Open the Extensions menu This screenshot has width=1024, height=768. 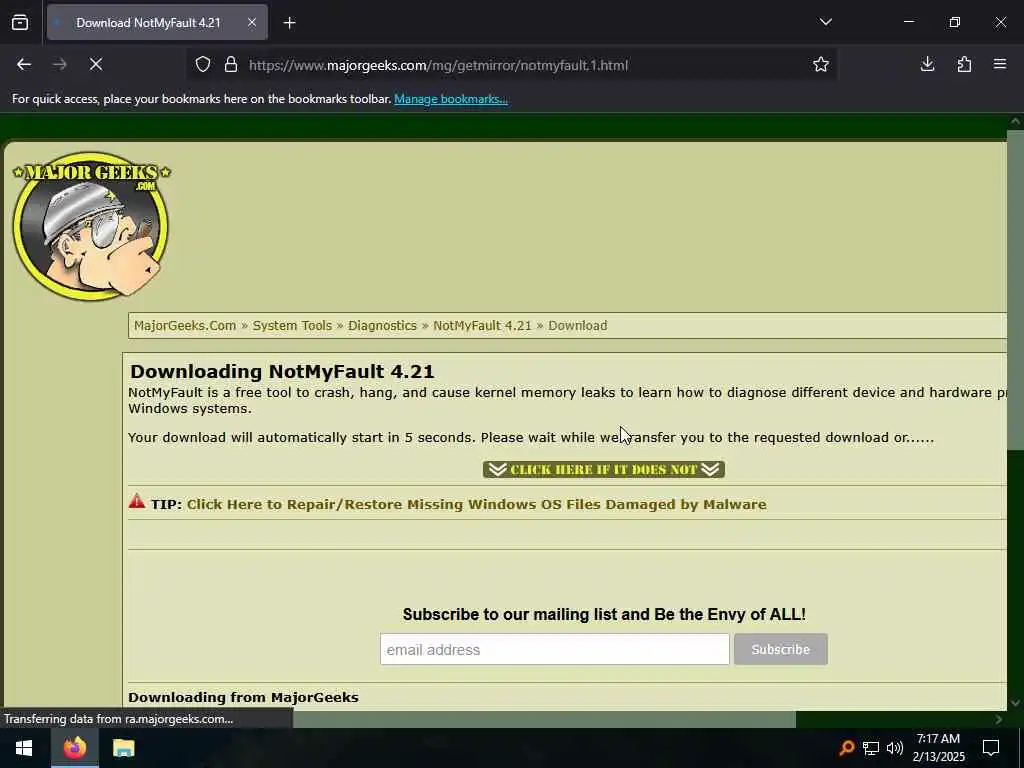click(964, 64)
